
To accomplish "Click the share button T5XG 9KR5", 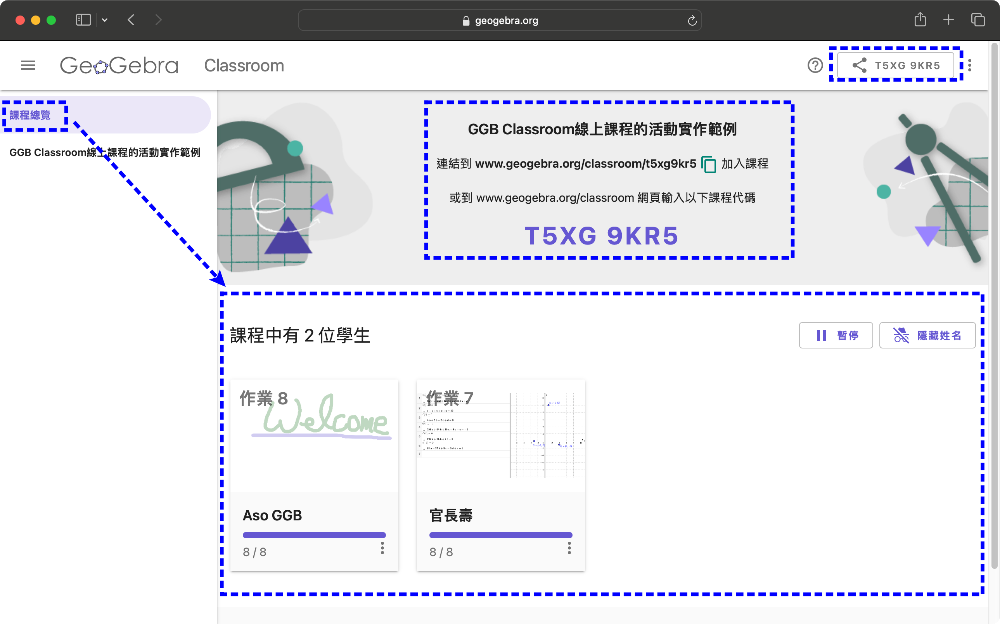I will (x=895, y=65).
